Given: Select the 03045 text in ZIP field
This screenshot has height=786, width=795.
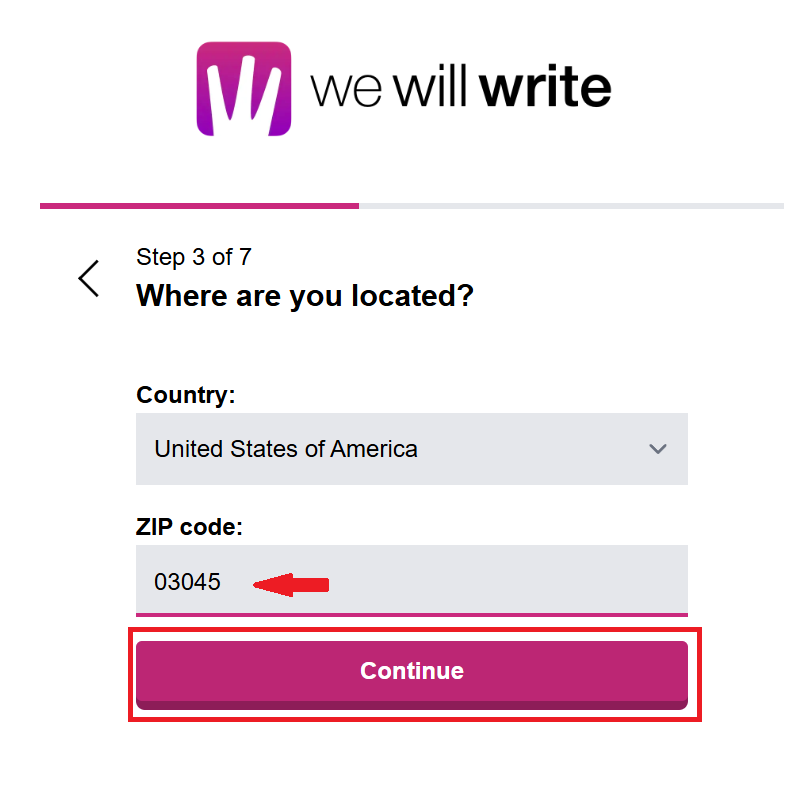Looking at the screenshot, I should click(x=187, y=582).
